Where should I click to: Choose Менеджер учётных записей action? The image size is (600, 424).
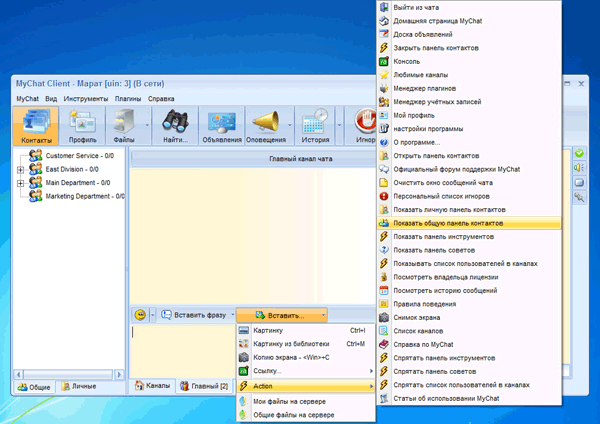[469, 102]
